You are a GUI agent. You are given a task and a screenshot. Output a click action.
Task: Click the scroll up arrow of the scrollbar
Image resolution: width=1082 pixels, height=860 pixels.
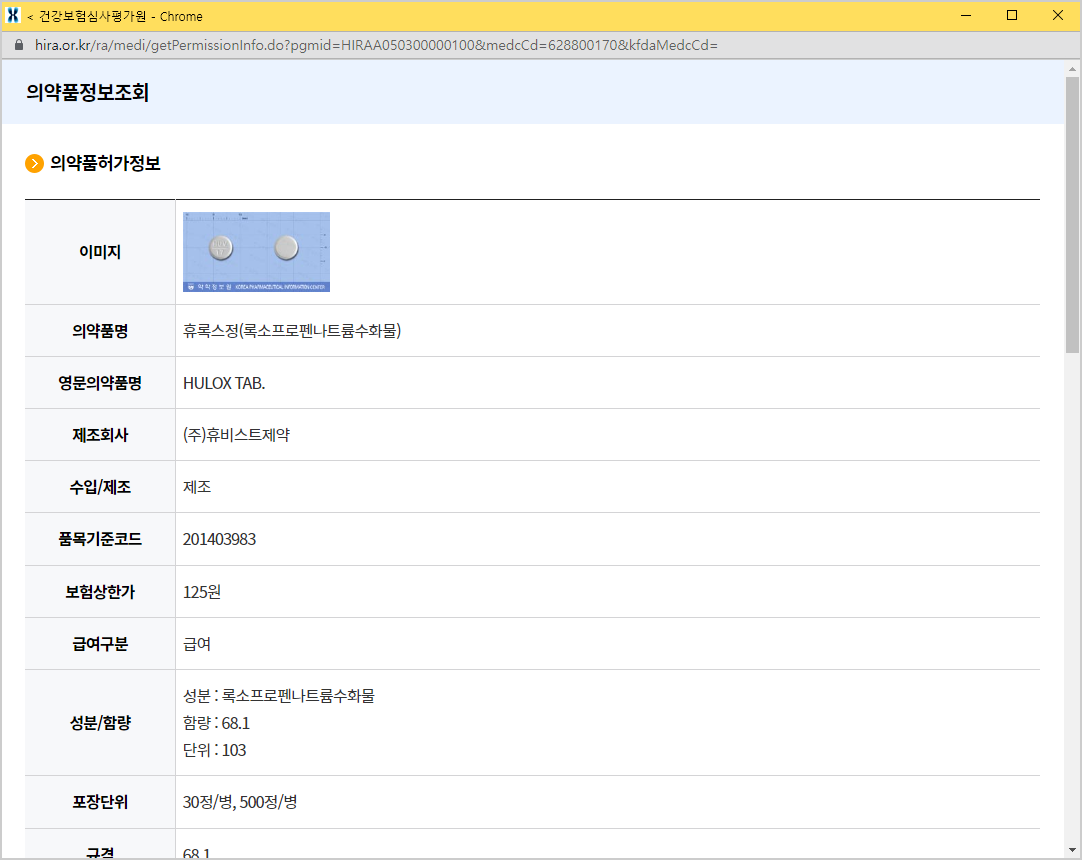click(x=1072, y=69)
